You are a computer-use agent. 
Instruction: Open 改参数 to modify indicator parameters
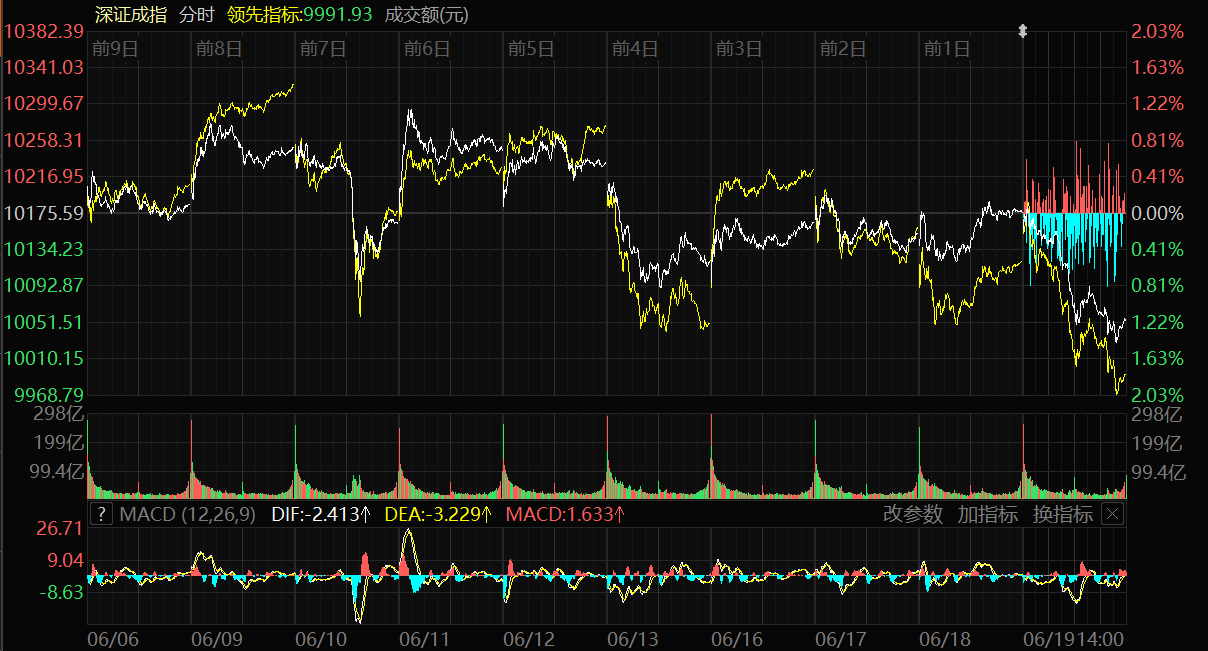point(912,514)
